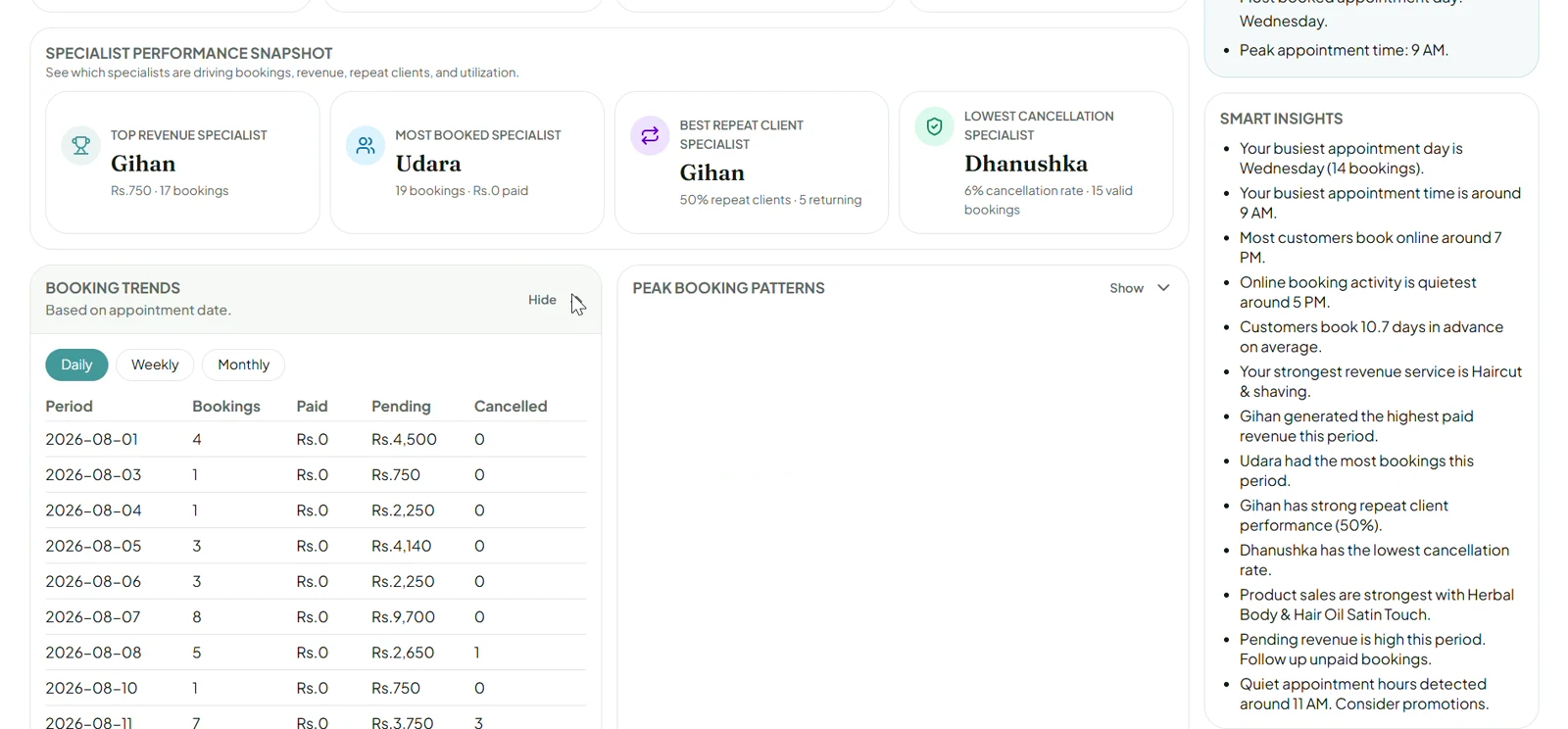Collapse Booking Trends with the Hide toggle
The height and width of the screenshot is (729, 1568).
[556, 300]
